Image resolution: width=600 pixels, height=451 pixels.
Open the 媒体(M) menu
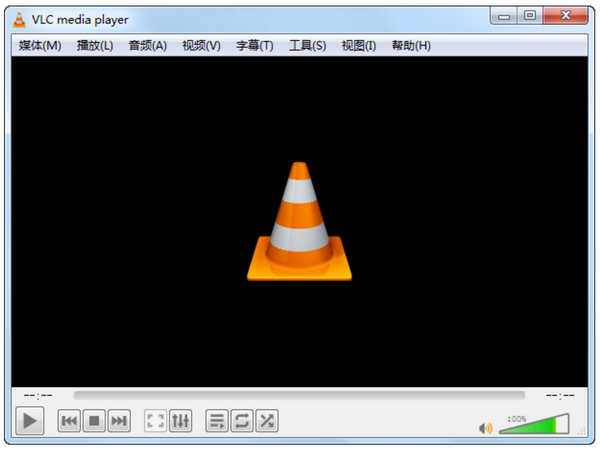[x=40, y=46]
